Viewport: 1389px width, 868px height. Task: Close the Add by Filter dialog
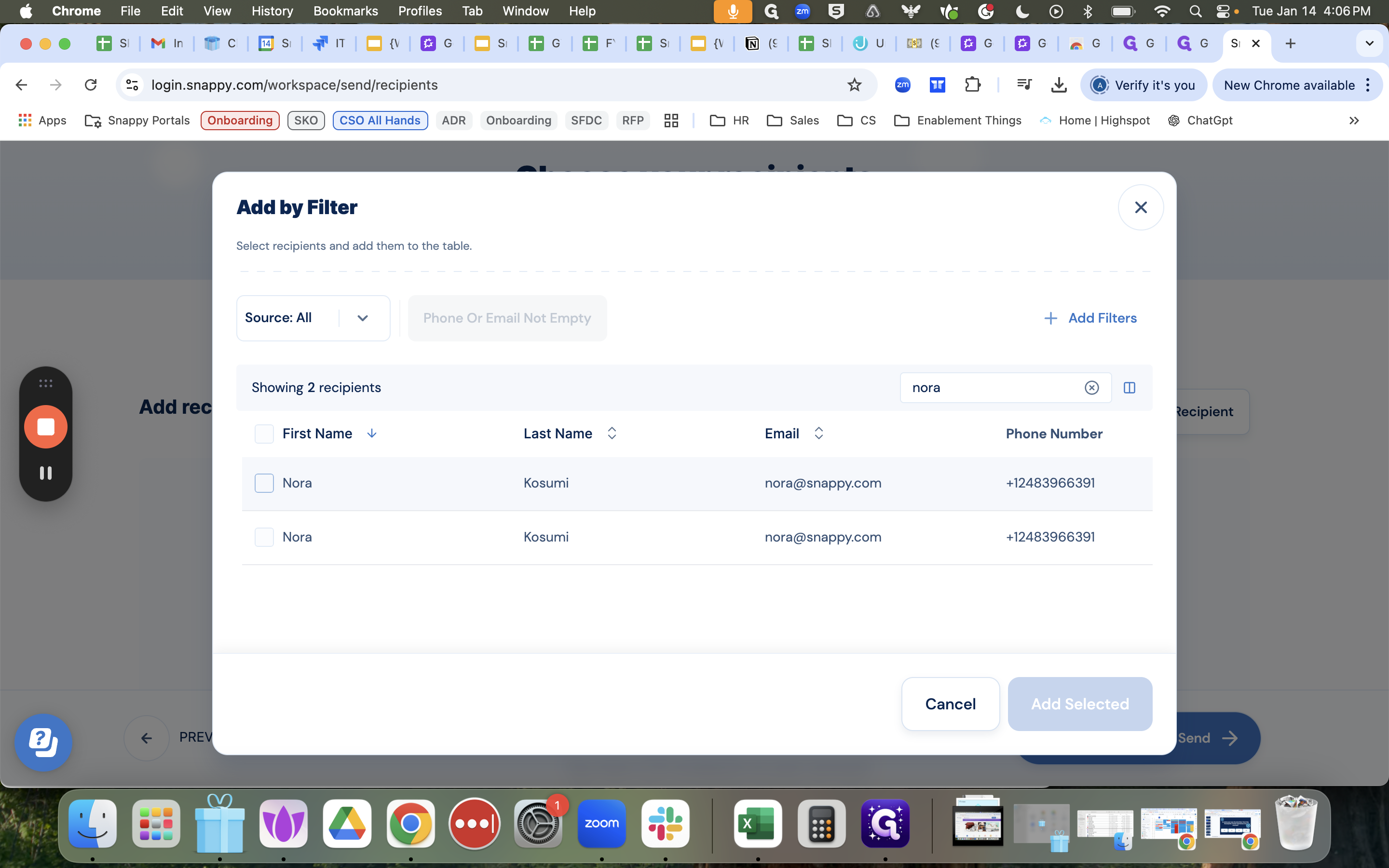coord(1141,207)
